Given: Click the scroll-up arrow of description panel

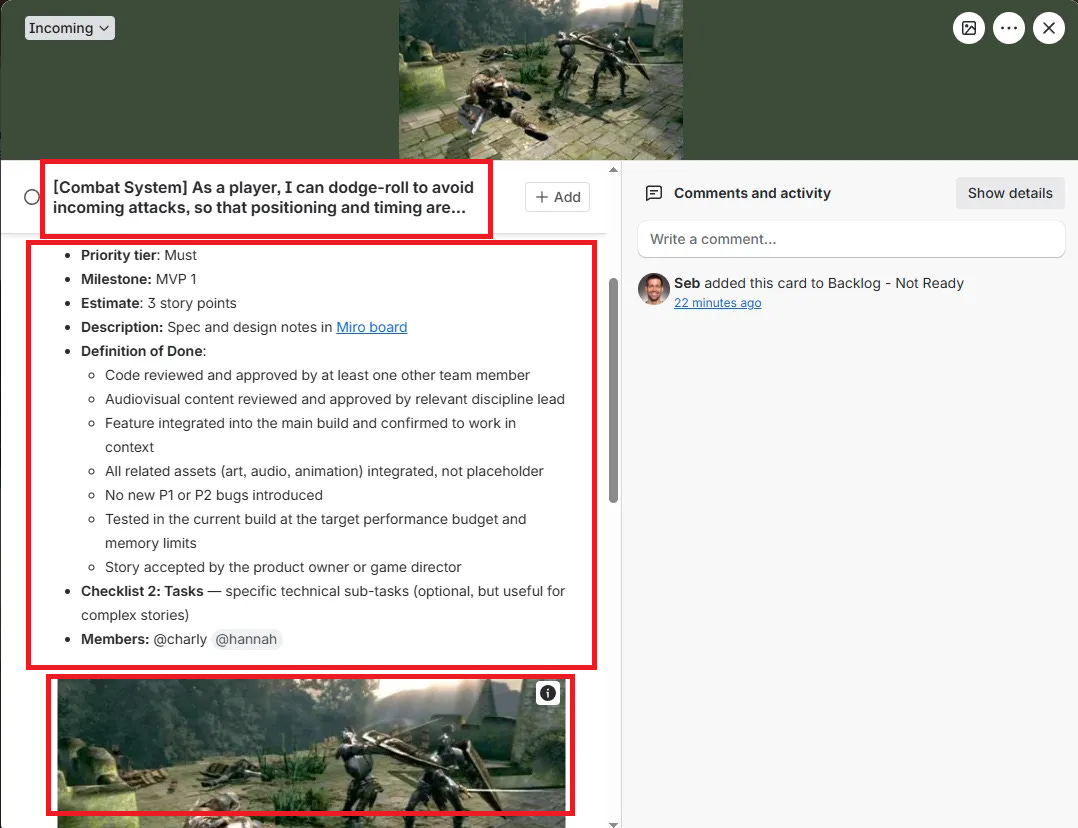Looking at the screenshot, I should click(613, 169).
